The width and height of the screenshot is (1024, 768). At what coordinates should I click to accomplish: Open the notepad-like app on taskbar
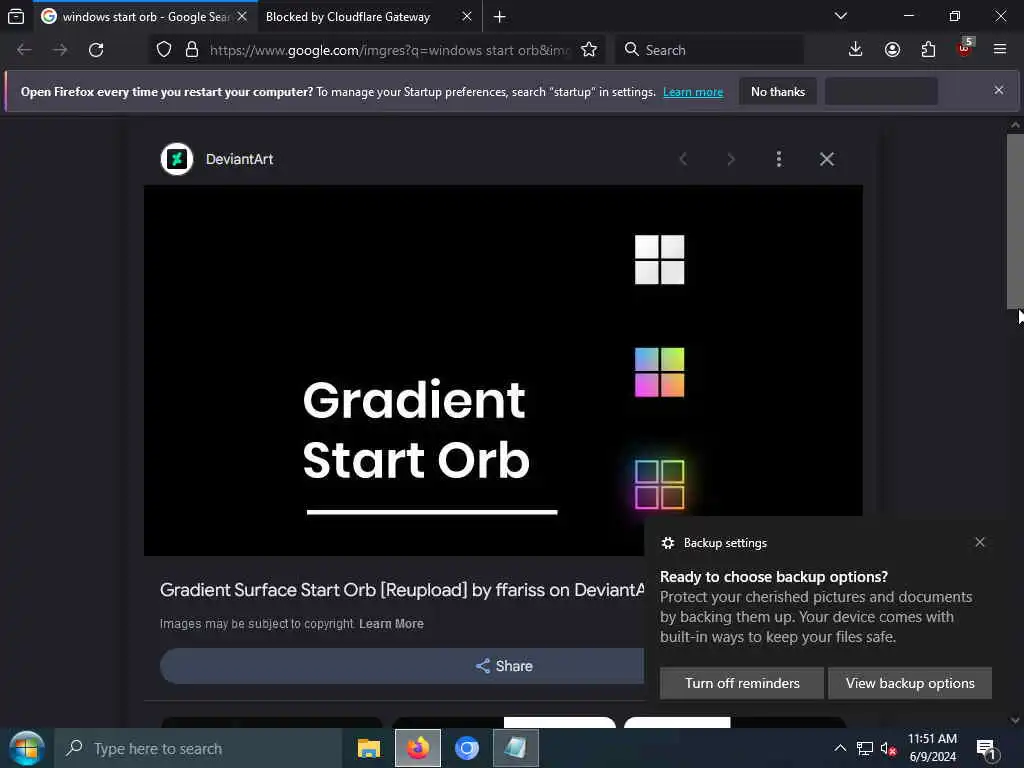coord(516,748)
